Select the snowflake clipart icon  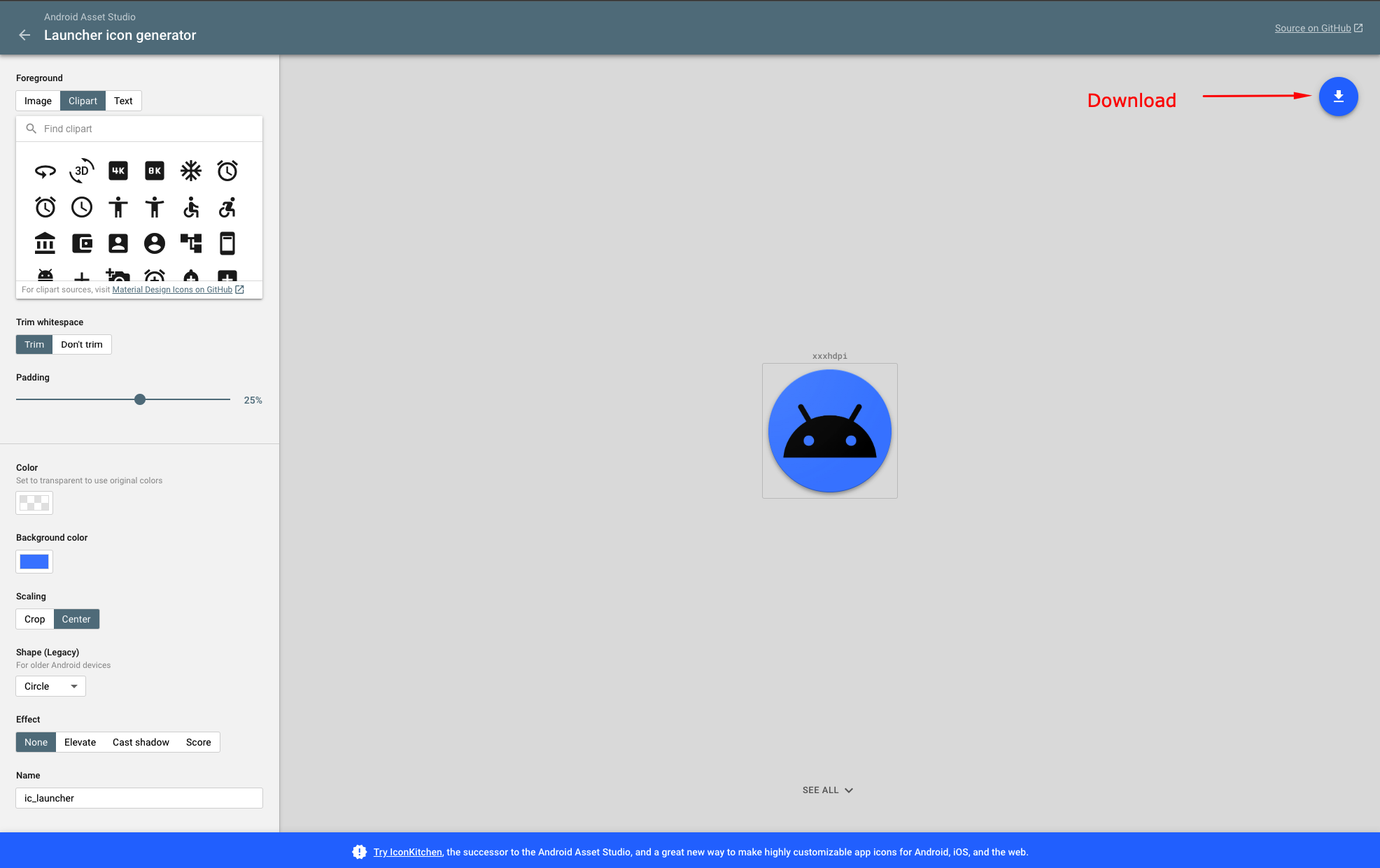(x=191, y=171)
